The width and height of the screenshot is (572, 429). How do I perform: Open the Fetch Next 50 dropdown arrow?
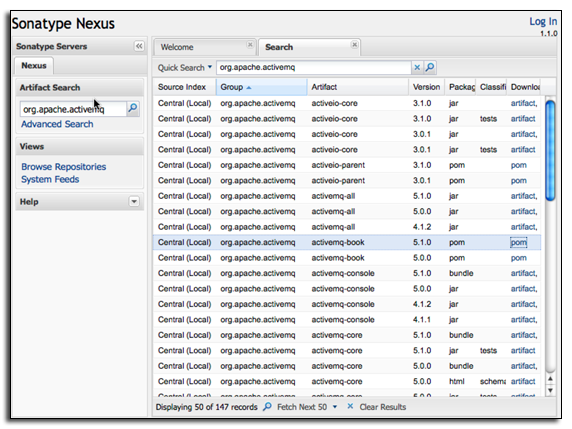click(335, 407)
